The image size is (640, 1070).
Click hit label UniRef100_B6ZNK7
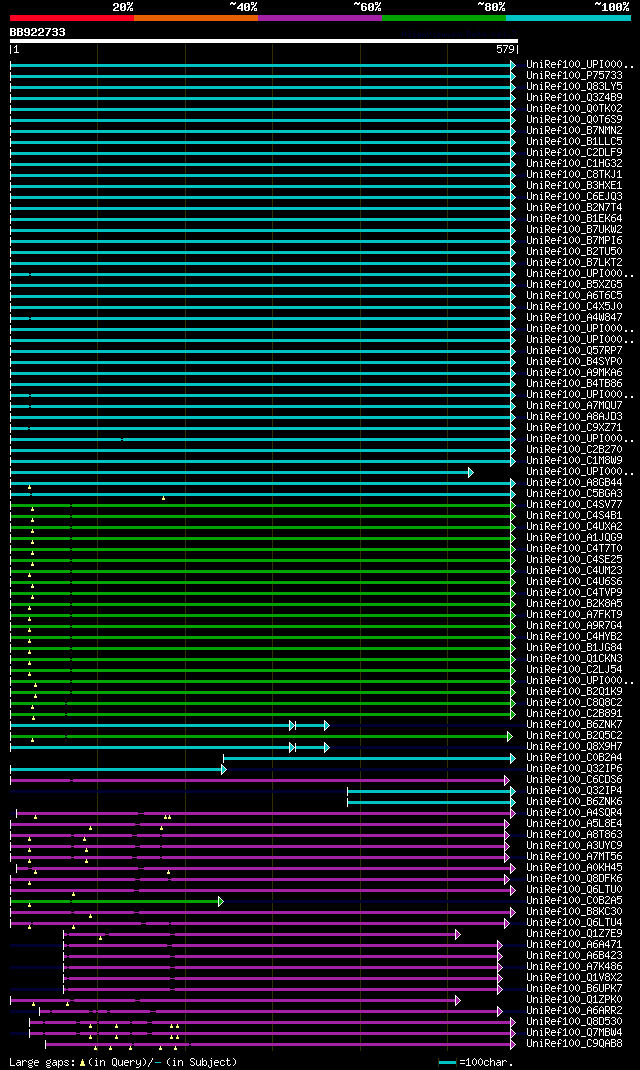tap(574, 725)
